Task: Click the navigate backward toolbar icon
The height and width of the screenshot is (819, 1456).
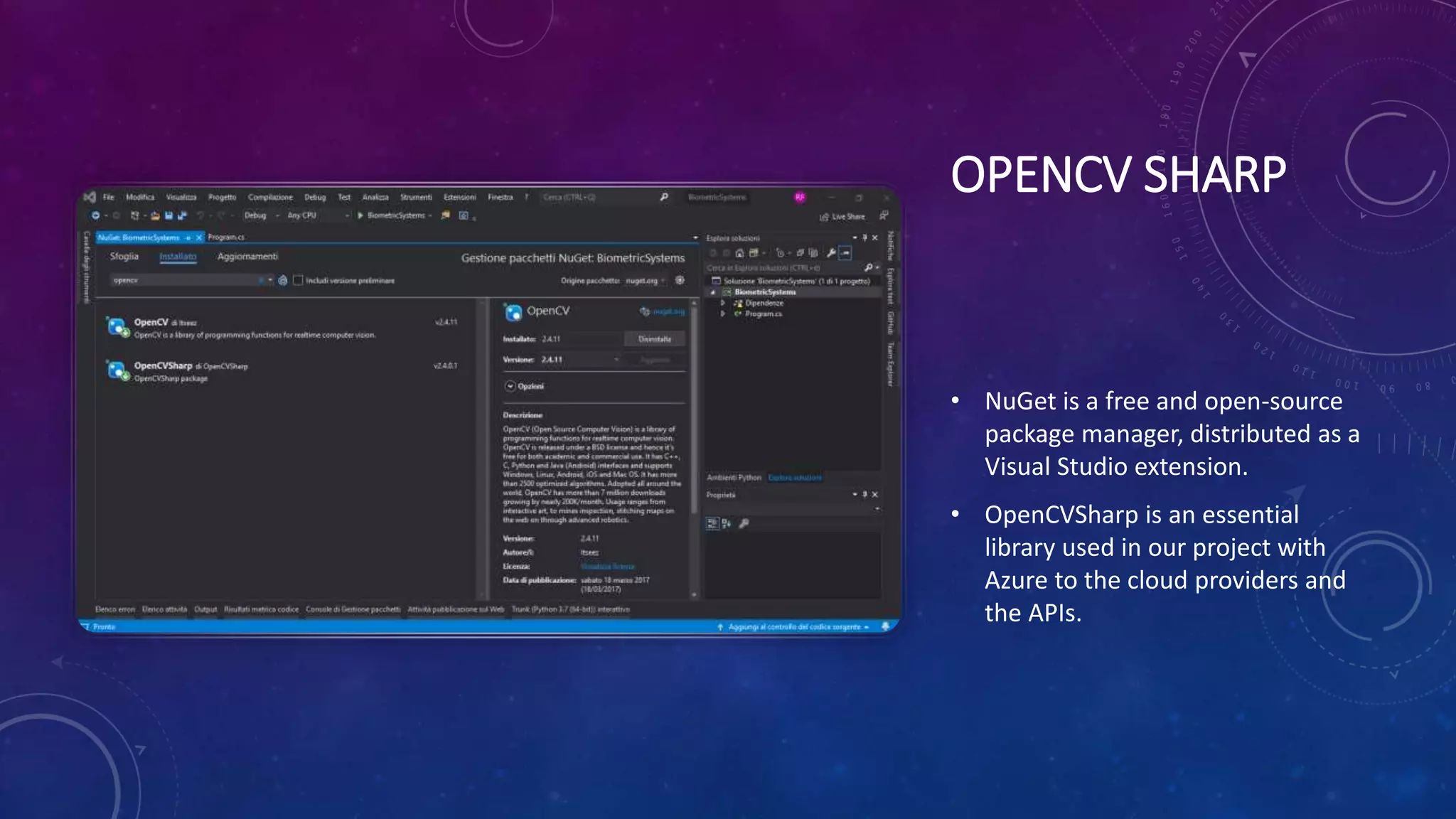Action: click(95, 215)
